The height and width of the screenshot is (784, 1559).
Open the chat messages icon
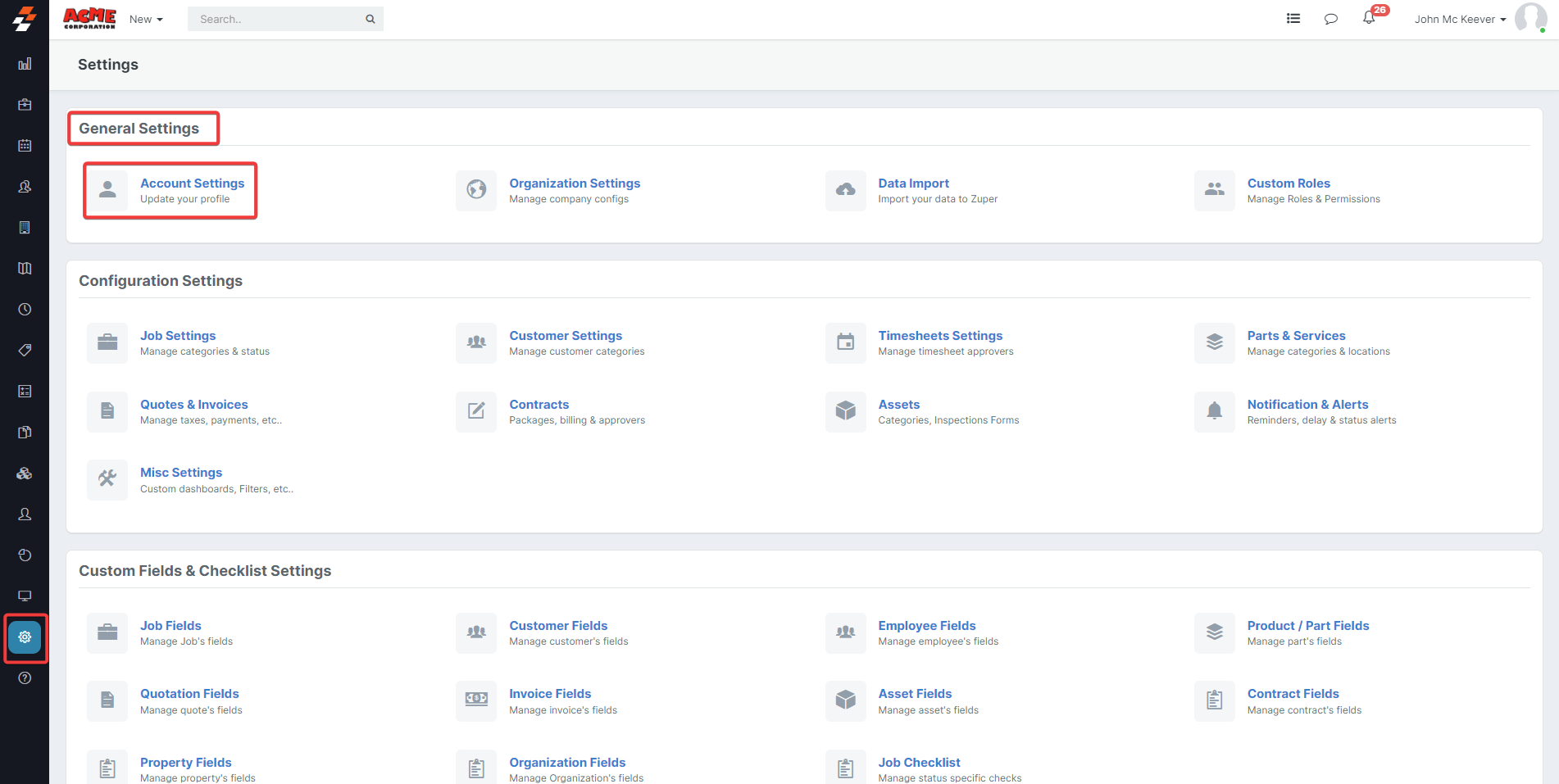(1330, 19)
